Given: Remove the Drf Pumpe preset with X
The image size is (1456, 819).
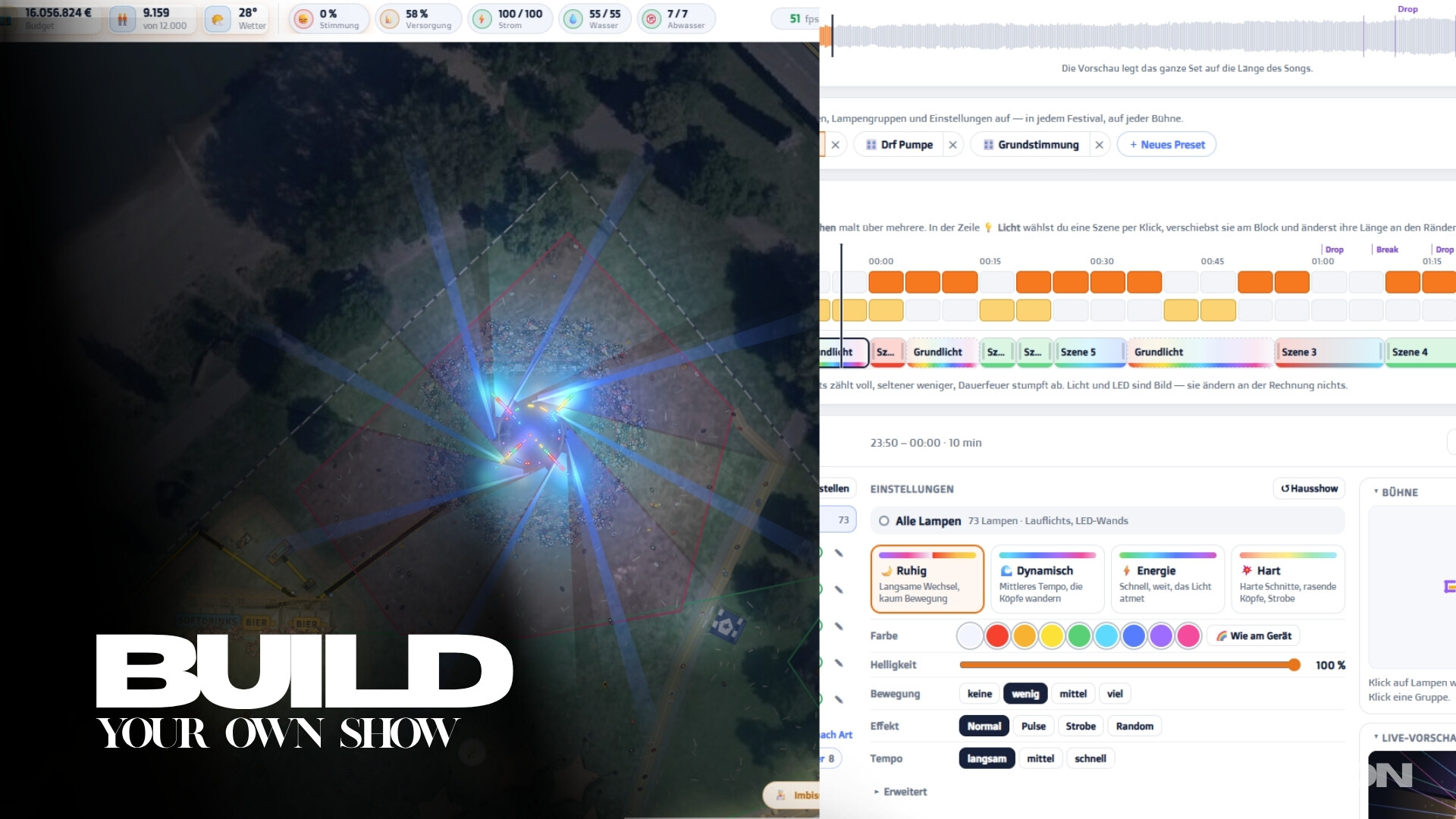Looking at the screenshot, I should click(x=952, y=145).
